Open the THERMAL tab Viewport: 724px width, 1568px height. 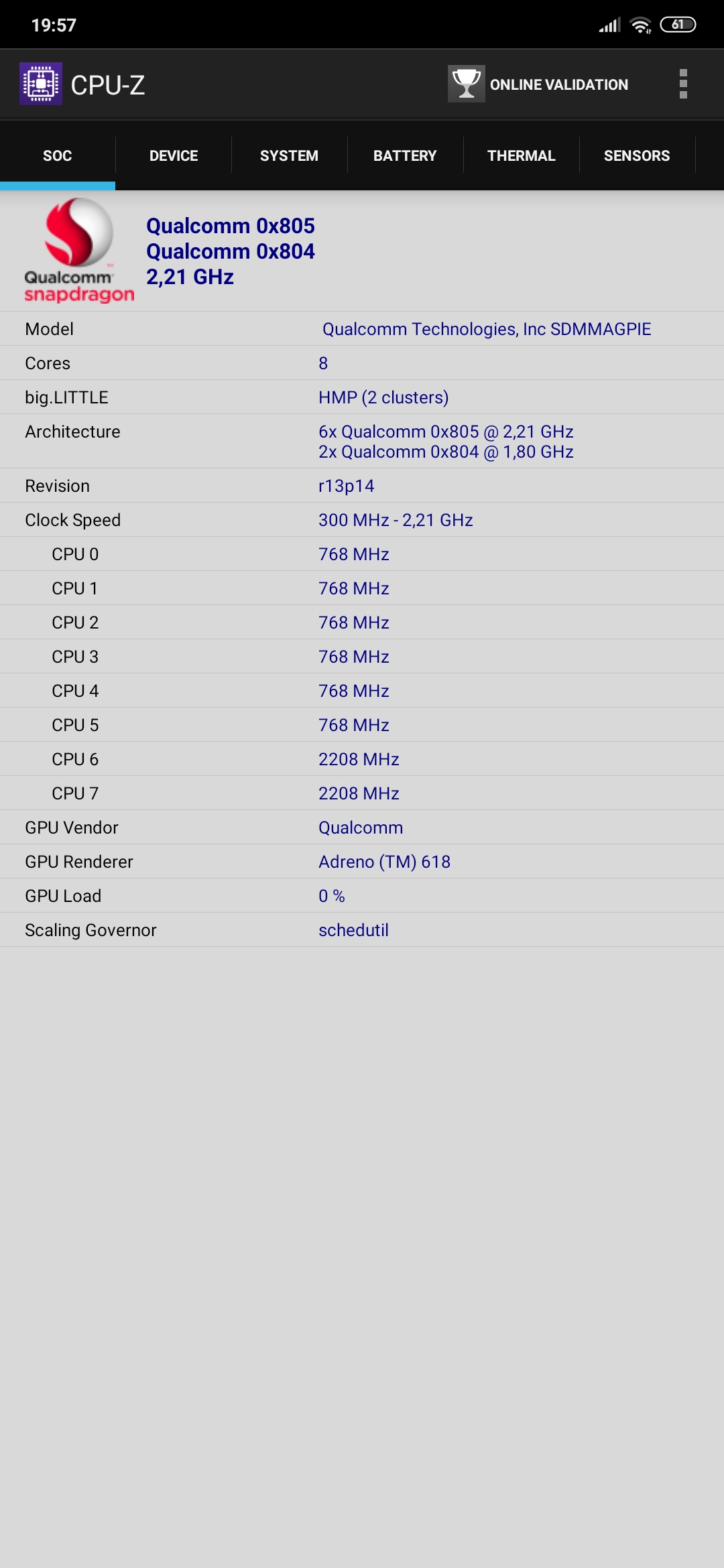point(521,155)
